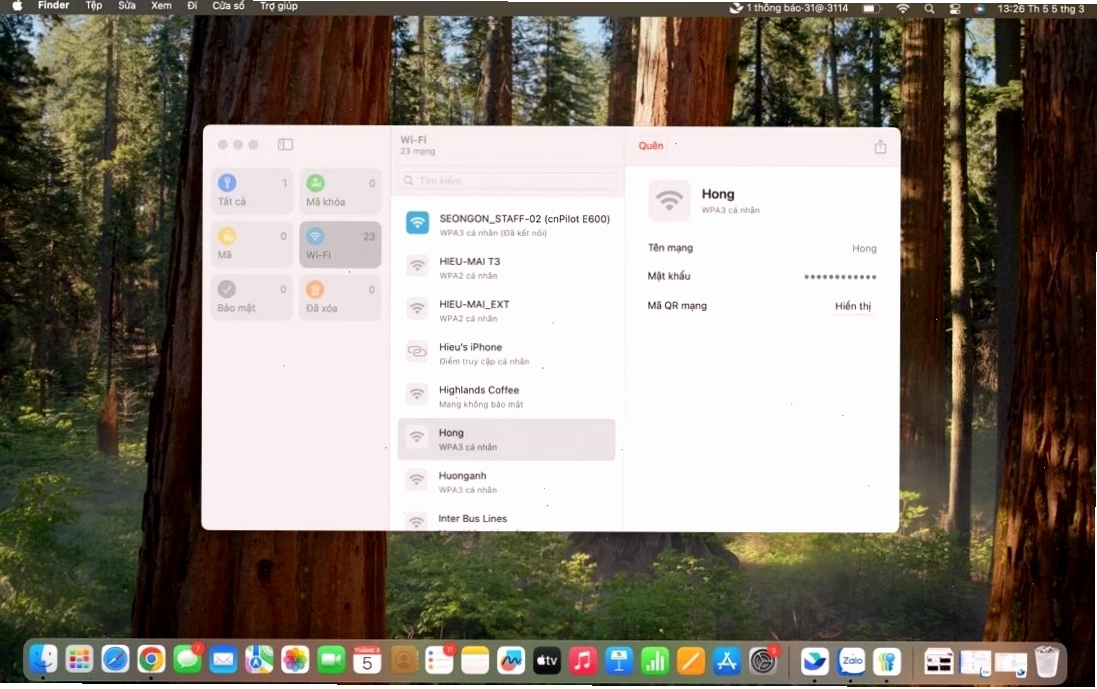Open the Cửa sổ menu
Image resolution: width=1097 pixels, height=689 pixels.
pyautogui.click(x=228, y=6)
